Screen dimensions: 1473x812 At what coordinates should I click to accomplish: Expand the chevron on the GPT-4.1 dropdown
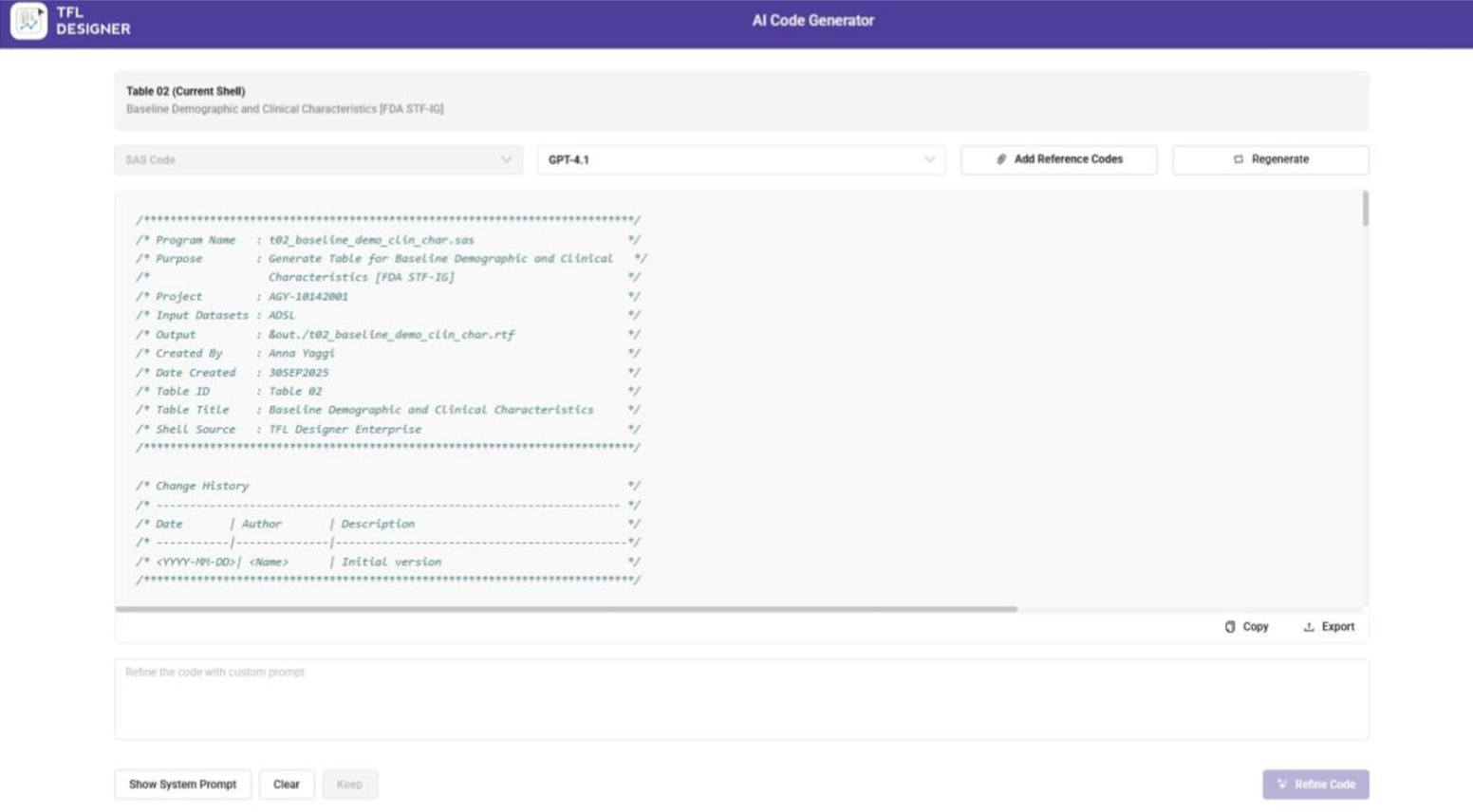pyautogui.click(x=929, y=159)
